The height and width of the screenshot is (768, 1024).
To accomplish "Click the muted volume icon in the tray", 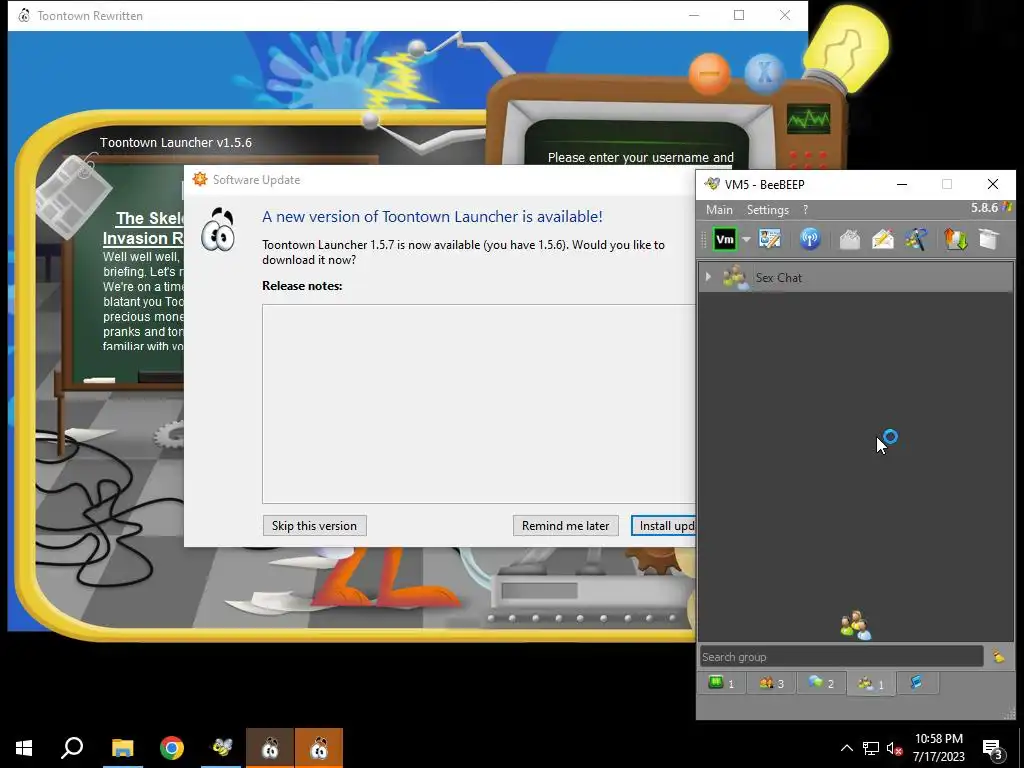I will [894, 748].
